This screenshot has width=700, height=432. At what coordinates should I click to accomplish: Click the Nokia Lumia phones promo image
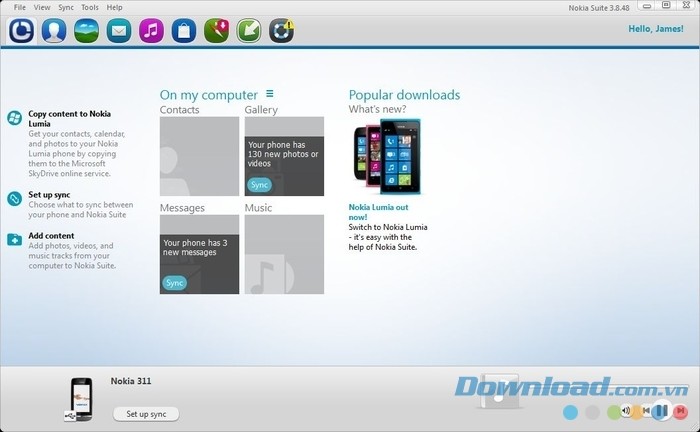point(387,156)
